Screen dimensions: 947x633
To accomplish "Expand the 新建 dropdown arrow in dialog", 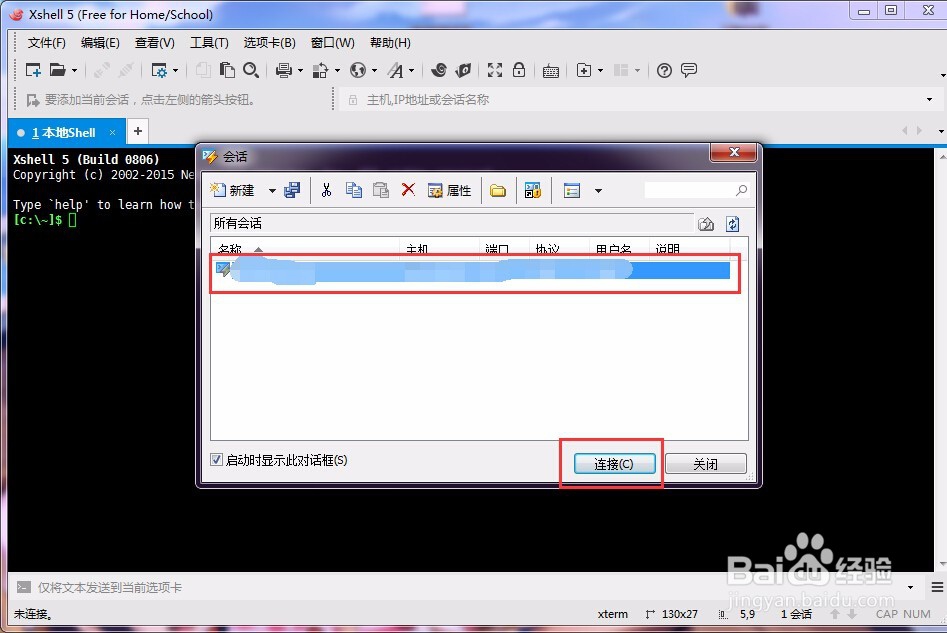I will 272,191.
